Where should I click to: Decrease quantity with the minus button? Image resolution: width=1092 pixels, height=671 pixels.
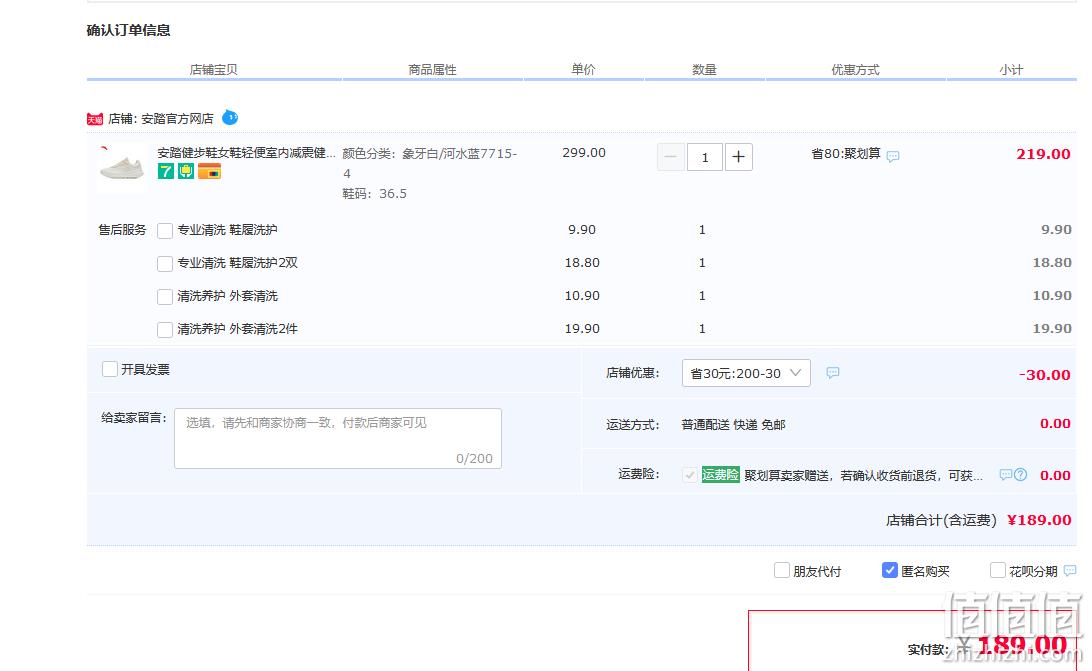[671, 157]
